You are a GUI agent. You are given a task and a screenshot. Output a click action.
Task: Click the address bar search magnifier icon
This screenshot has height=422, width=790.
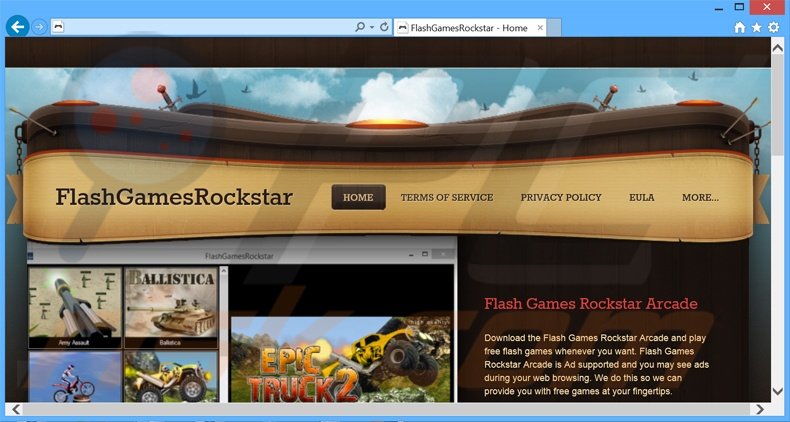pos(360,27)
